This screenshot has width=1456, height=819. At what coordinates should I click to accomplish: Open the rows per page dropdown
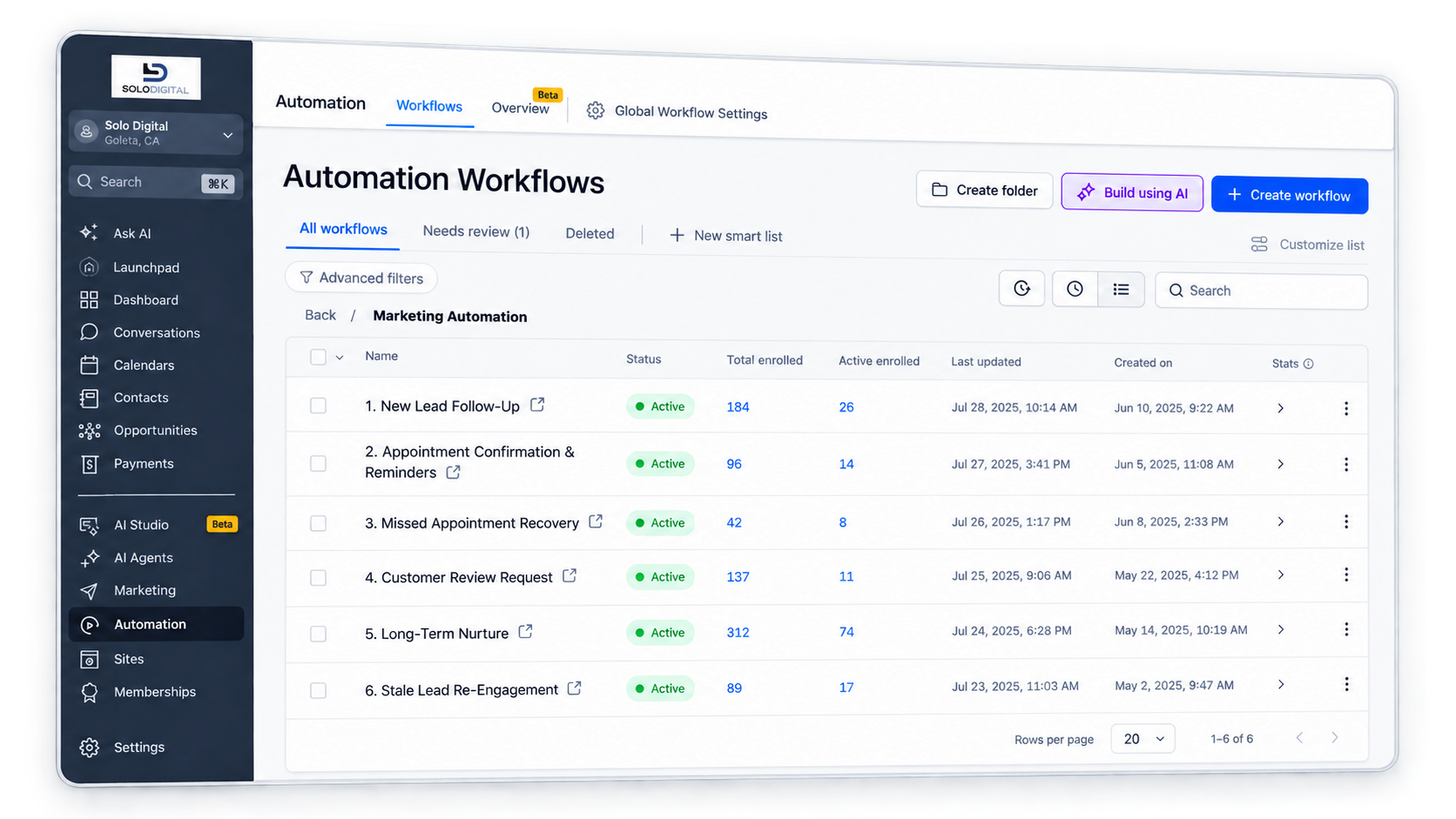(x=1143, y=739)
